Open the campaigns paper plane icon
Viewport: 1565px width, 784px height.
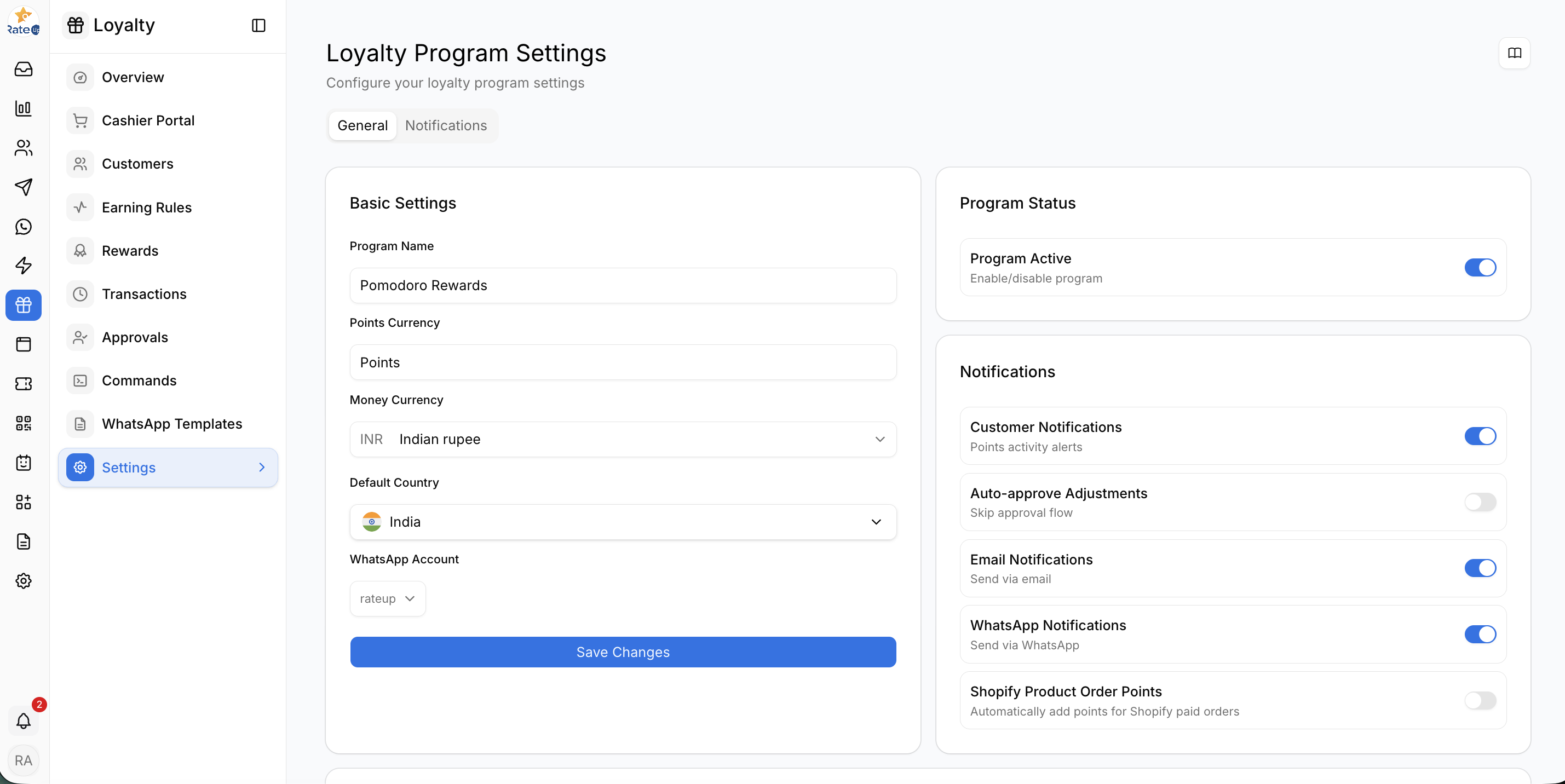click(x=23, y=187)
